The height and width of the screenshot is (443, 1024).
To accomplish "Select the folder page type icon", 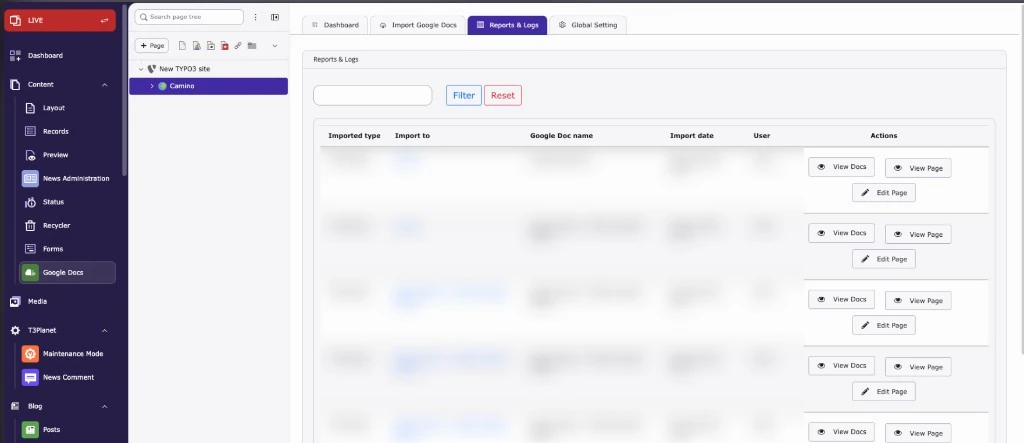I will click(252, 46).
